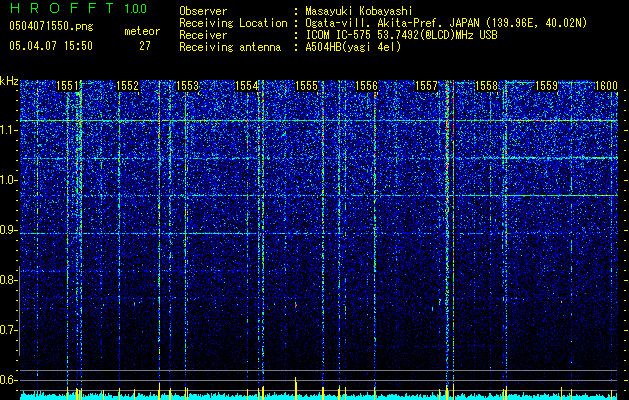Click the 1.1 frequency axis label

coord(8,130)
